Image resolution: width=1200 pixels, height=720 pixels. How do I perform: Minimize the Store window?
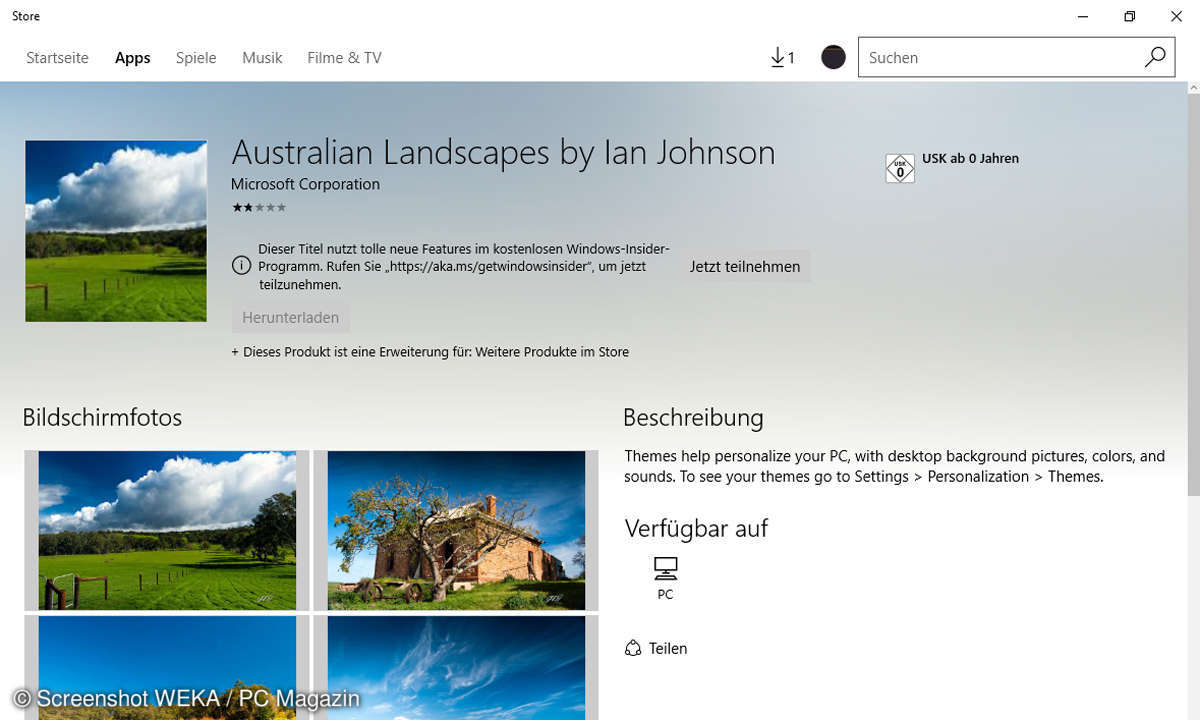(1083, 16)
